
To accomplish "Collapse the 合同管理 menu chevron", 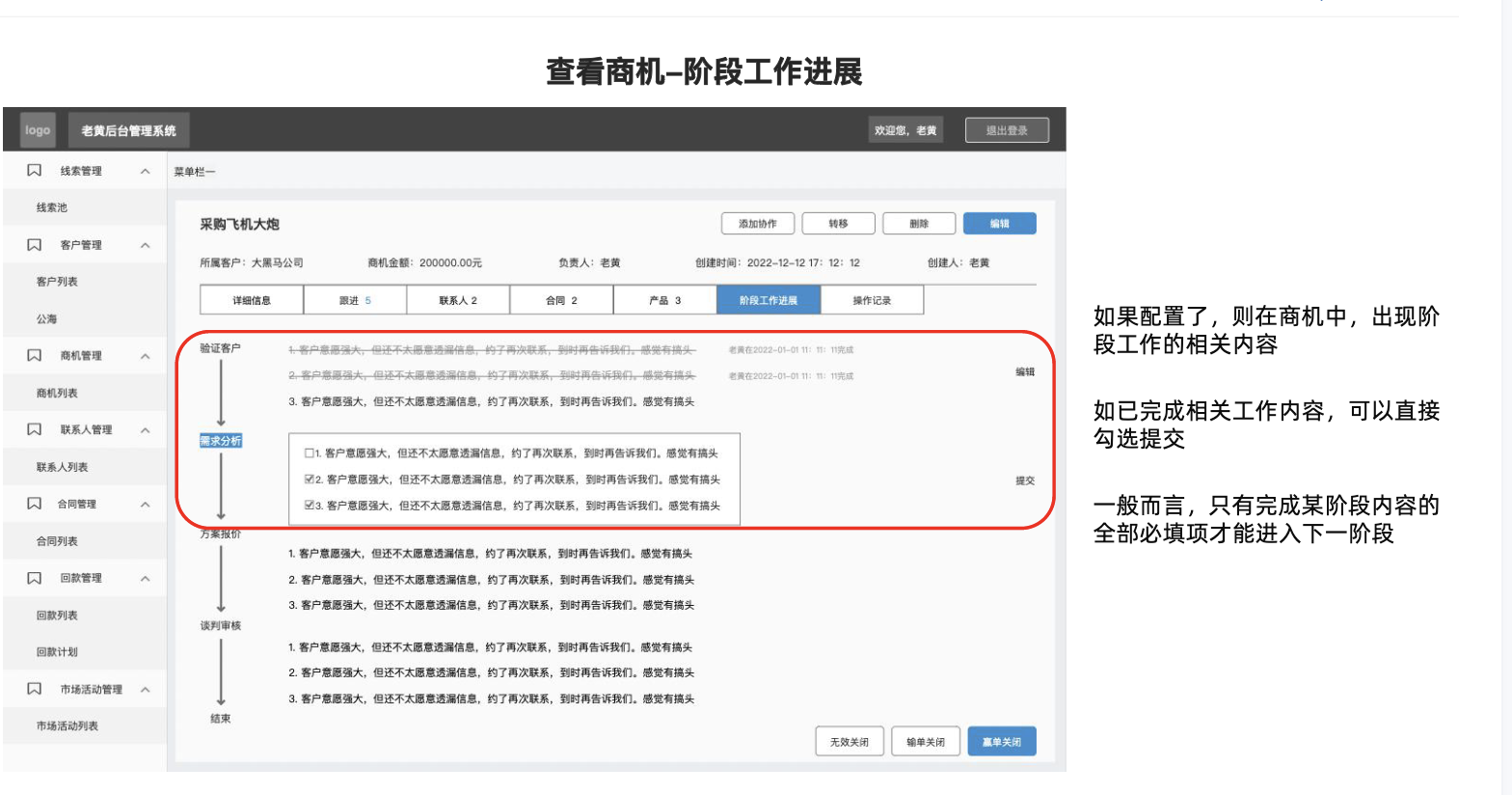I will 146,505.
